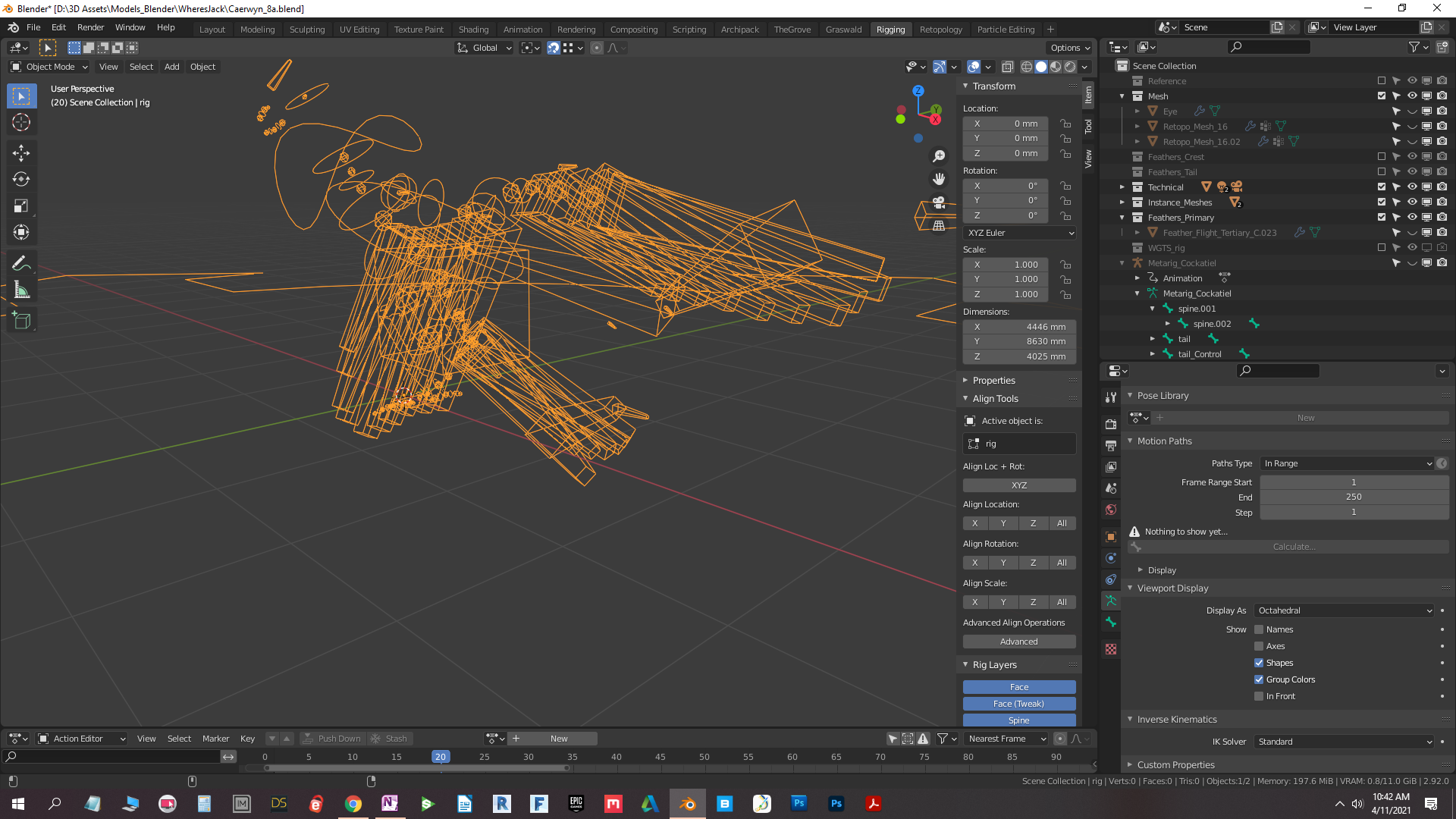
Task: Switch to the Animation workspace tab
Action: point(522,29)
